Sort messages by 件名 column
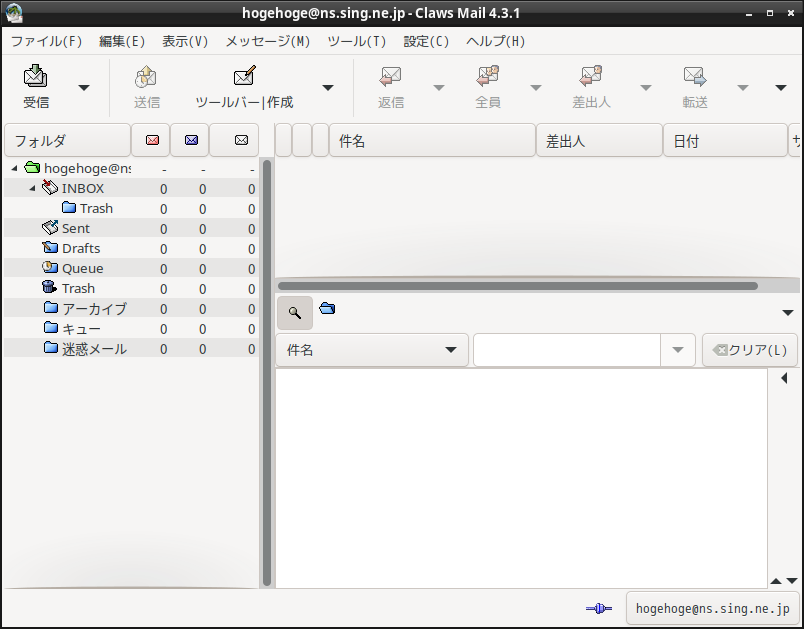This screenshot has height=629, width=804. pyautogui.click(x=432, y=140)
